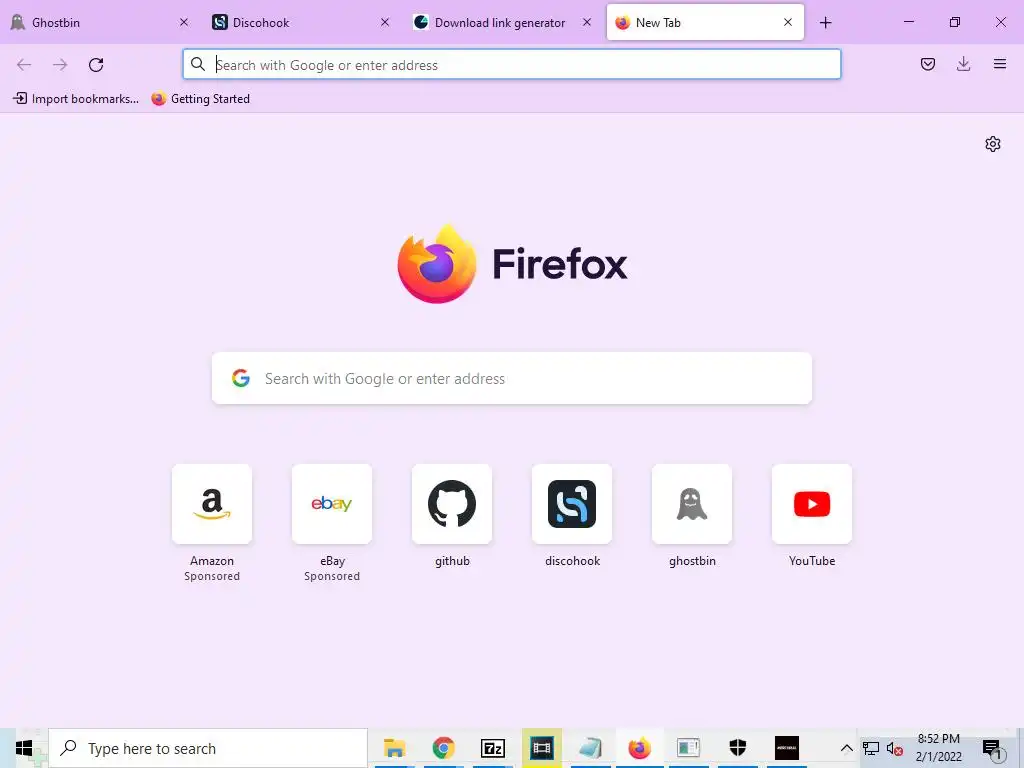Open the notification center
1024x768 pixels.
(x=992, y=749)
